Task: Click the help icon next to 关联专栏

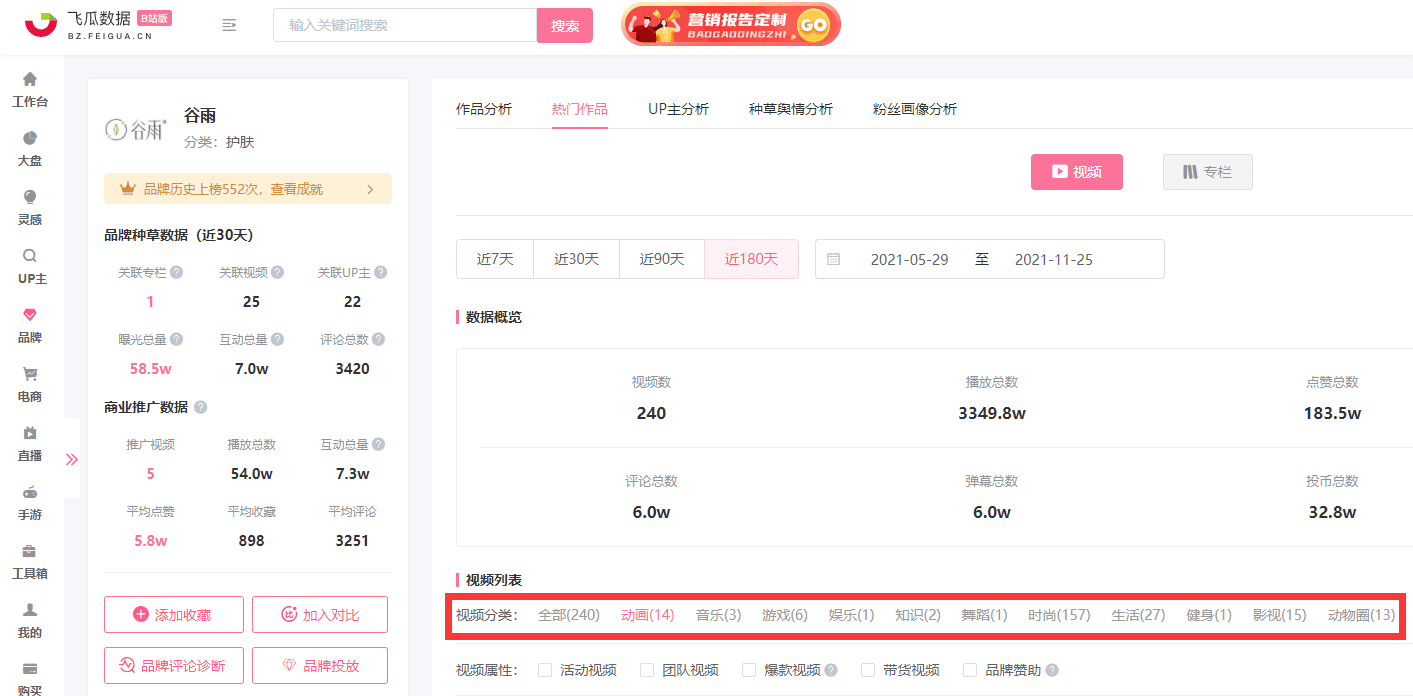Action: click(176, 272)
